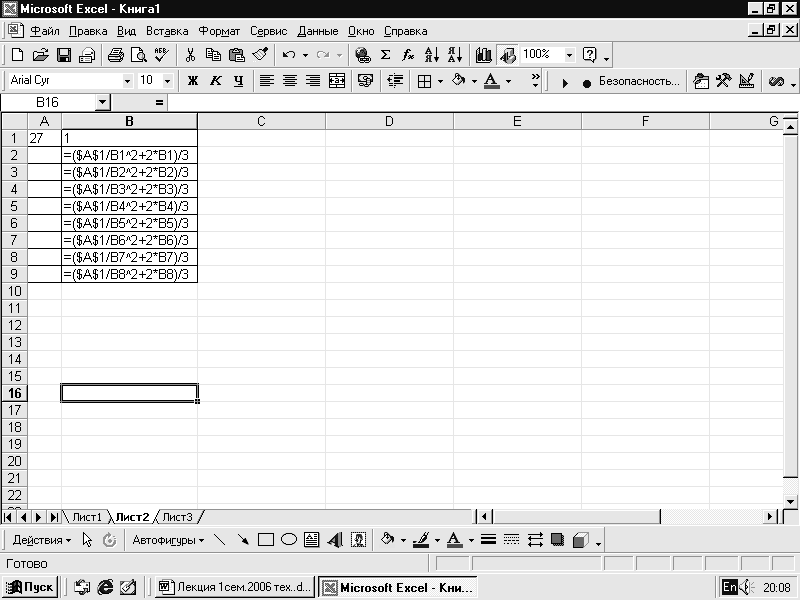Open the Name Box dropdown arrow
This screenshot has width=800, height=600.
[103, 103]
